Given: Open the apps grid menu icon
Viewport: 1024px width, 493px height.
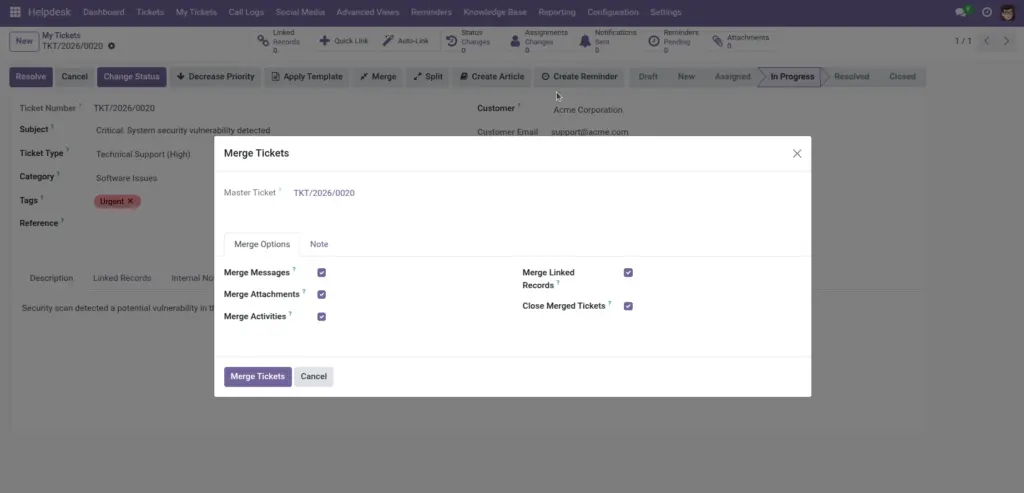Looking at the screenshot, I should [x=15, y=12].
